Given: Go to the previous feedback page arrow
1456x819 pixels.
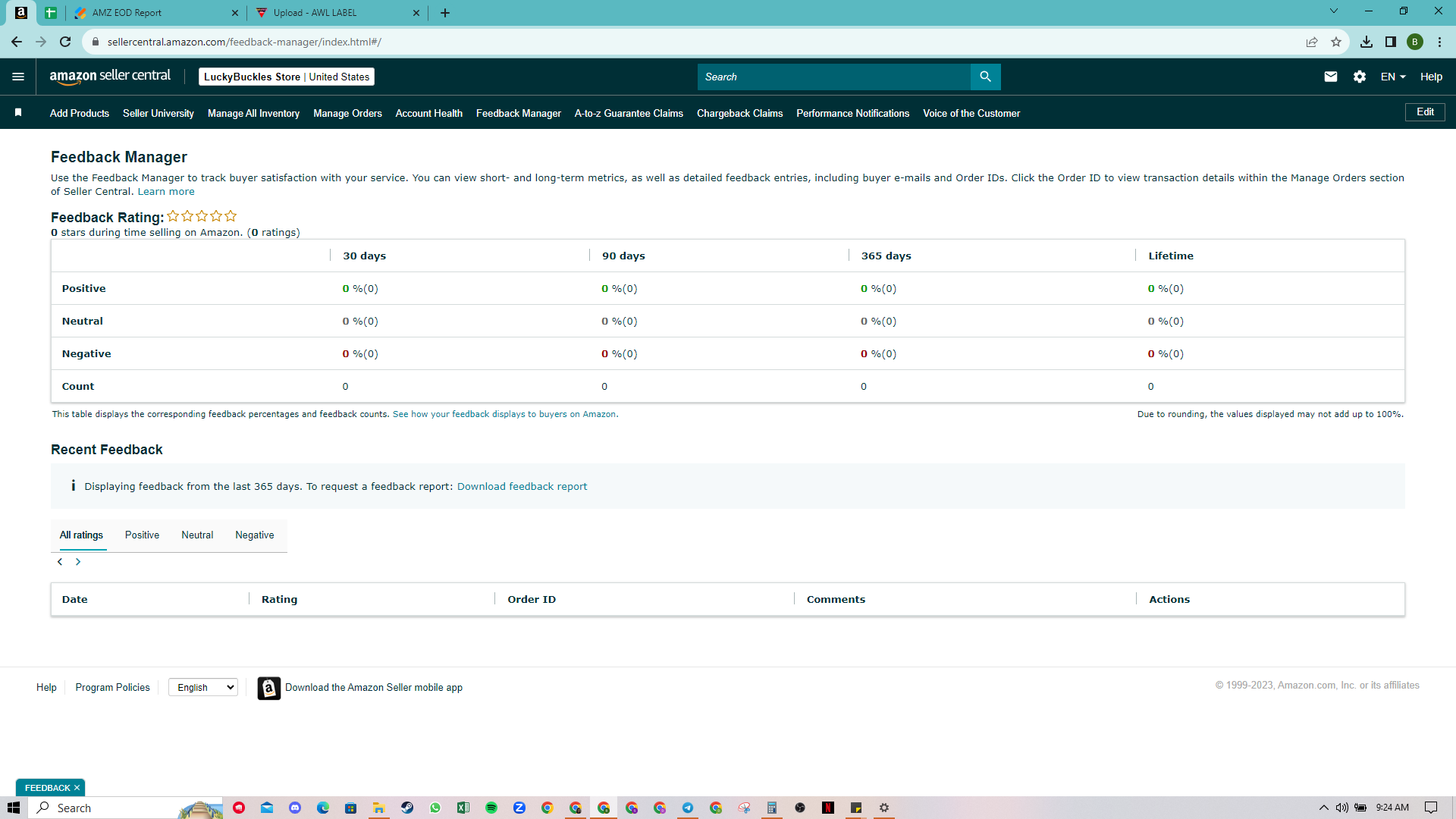Looking at the screenshot, I should pyautogui.click(x=60, y=562).
